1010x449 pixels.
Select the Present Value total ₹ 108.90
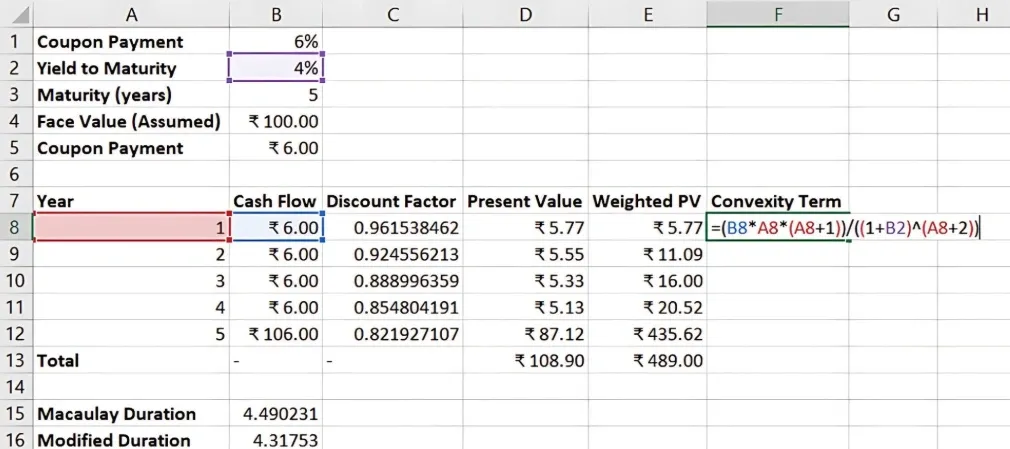tap(525, 360)
